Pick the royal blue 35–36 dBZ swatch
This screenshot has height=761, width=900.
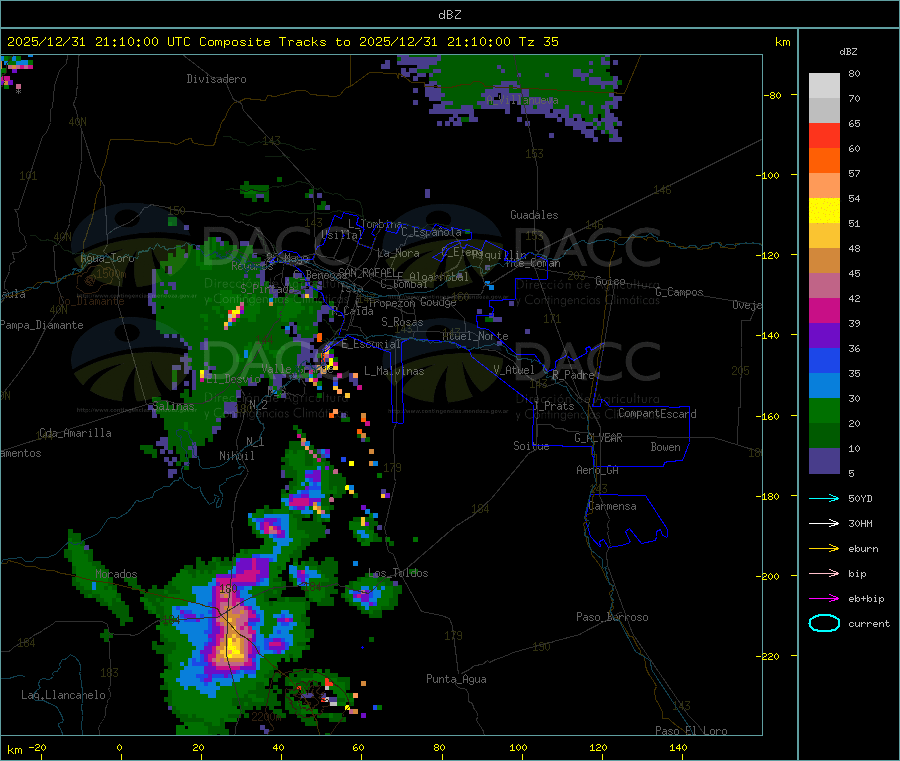pyautogui.click(x=824, y=360)
